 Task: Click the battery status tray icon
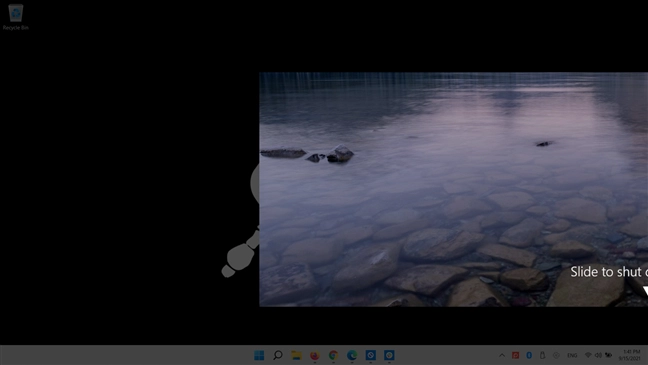coord(608,355)
